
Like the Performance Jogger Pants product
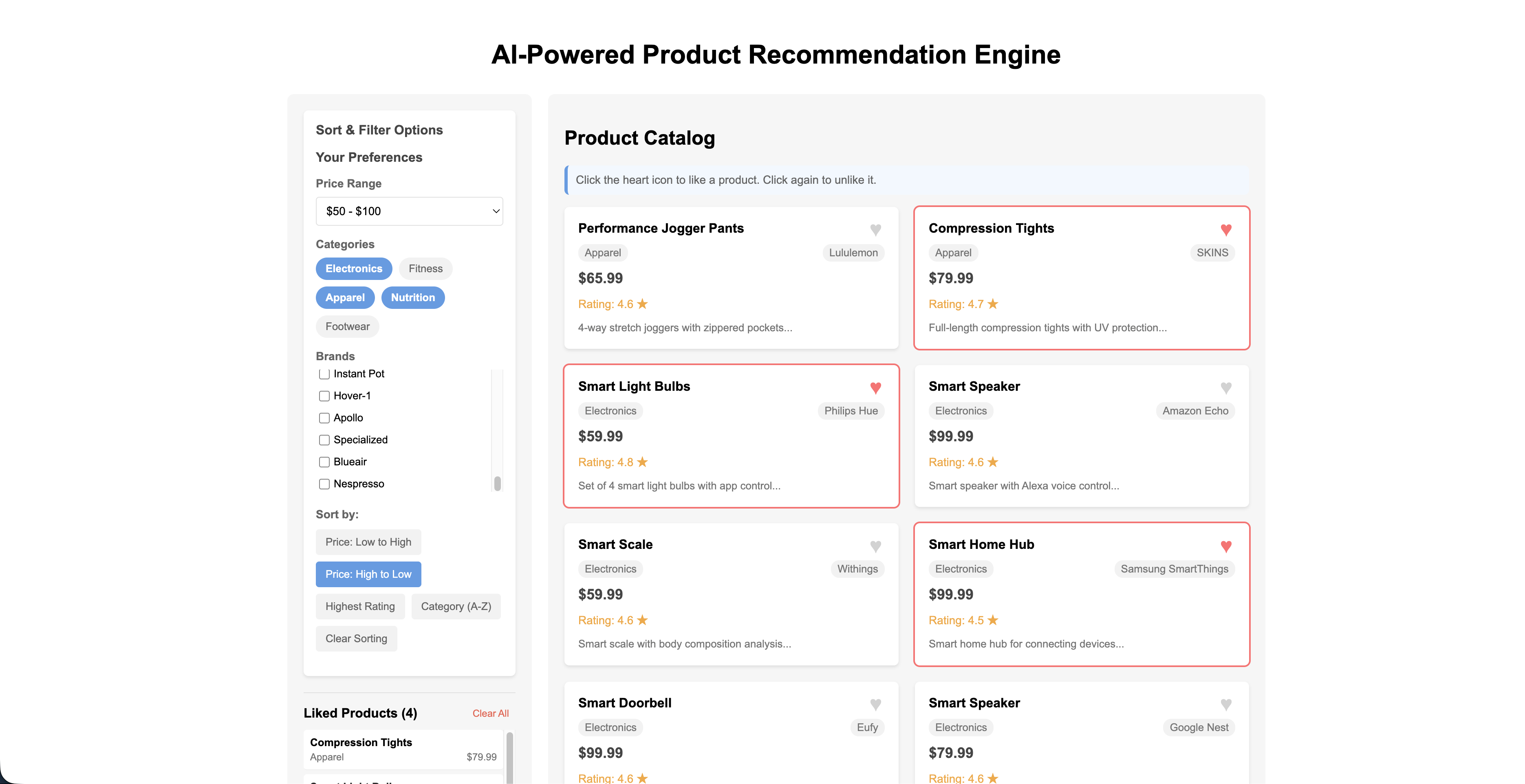pyautogui.click(x=876, y=230)
